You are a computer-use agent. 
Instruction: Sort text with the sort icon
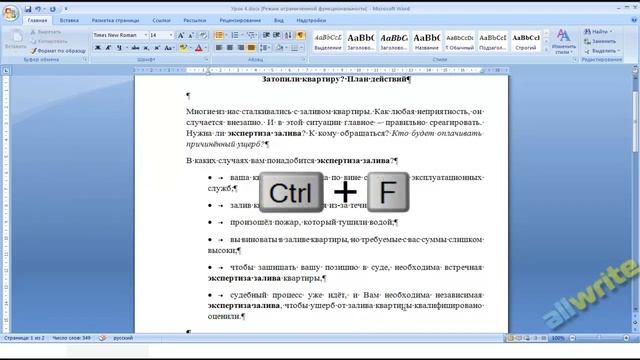coord(289,36)
